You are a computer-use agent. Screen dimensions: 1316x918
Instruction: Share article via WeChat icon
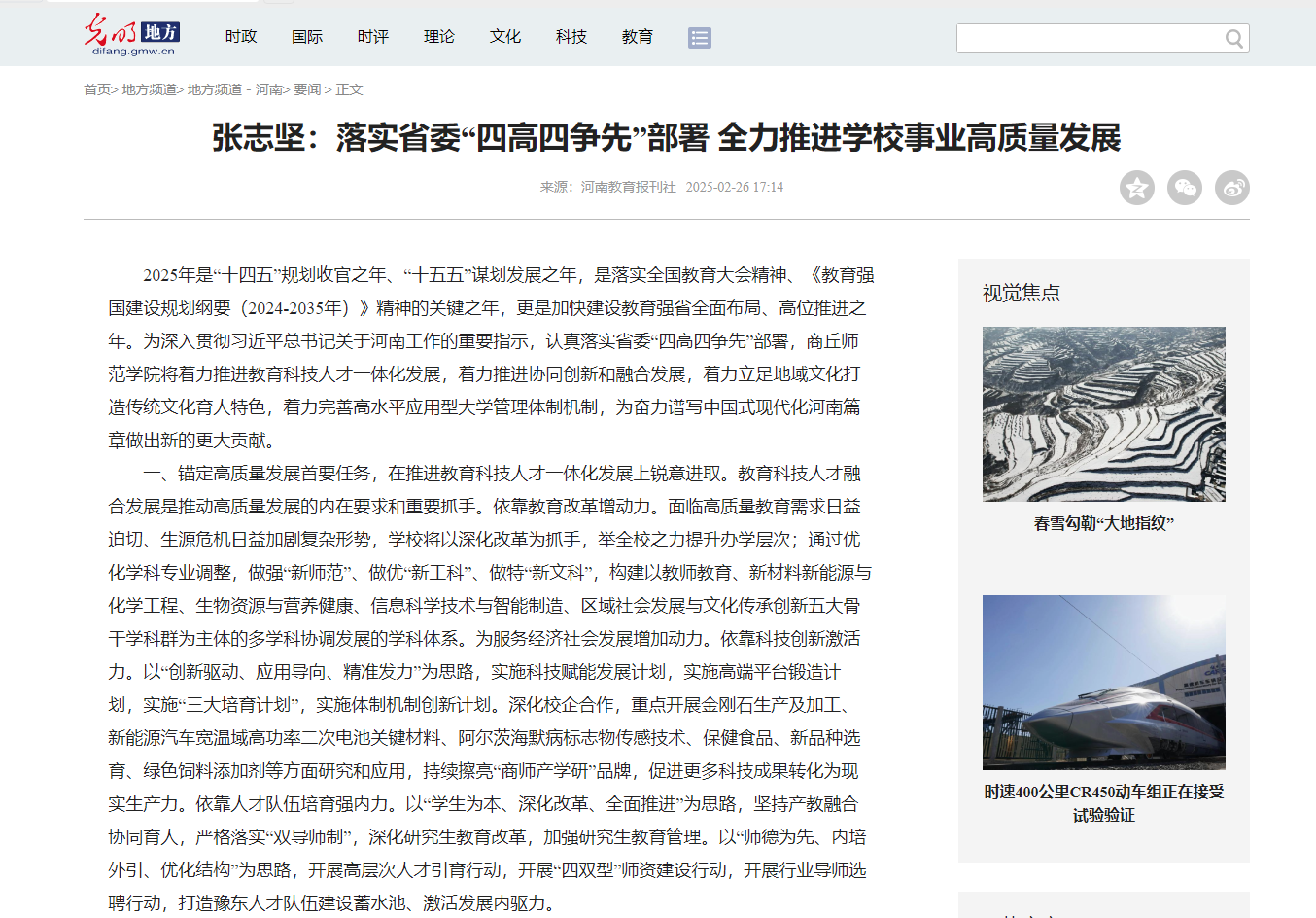coord(1185,188)
